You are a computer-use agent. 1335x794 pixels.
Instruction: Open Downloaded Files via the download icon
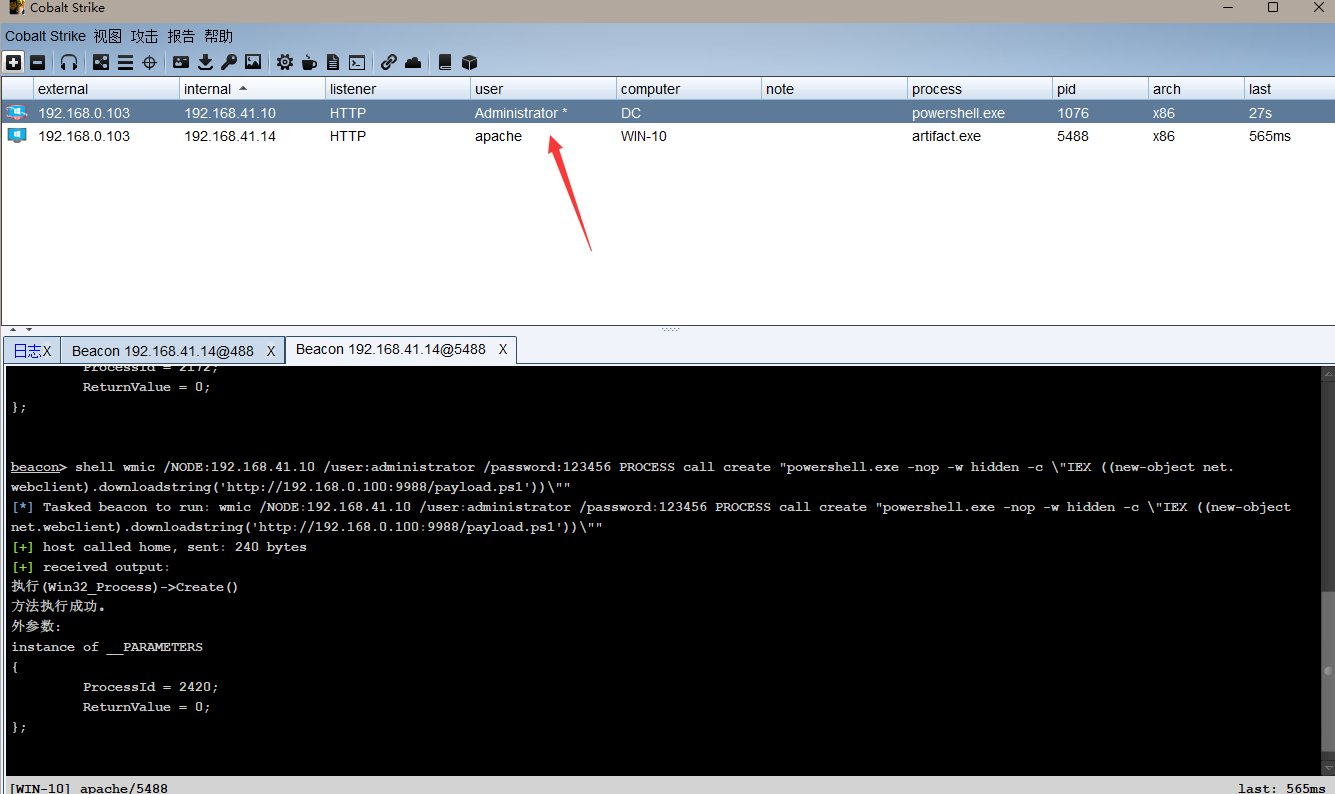205,62
